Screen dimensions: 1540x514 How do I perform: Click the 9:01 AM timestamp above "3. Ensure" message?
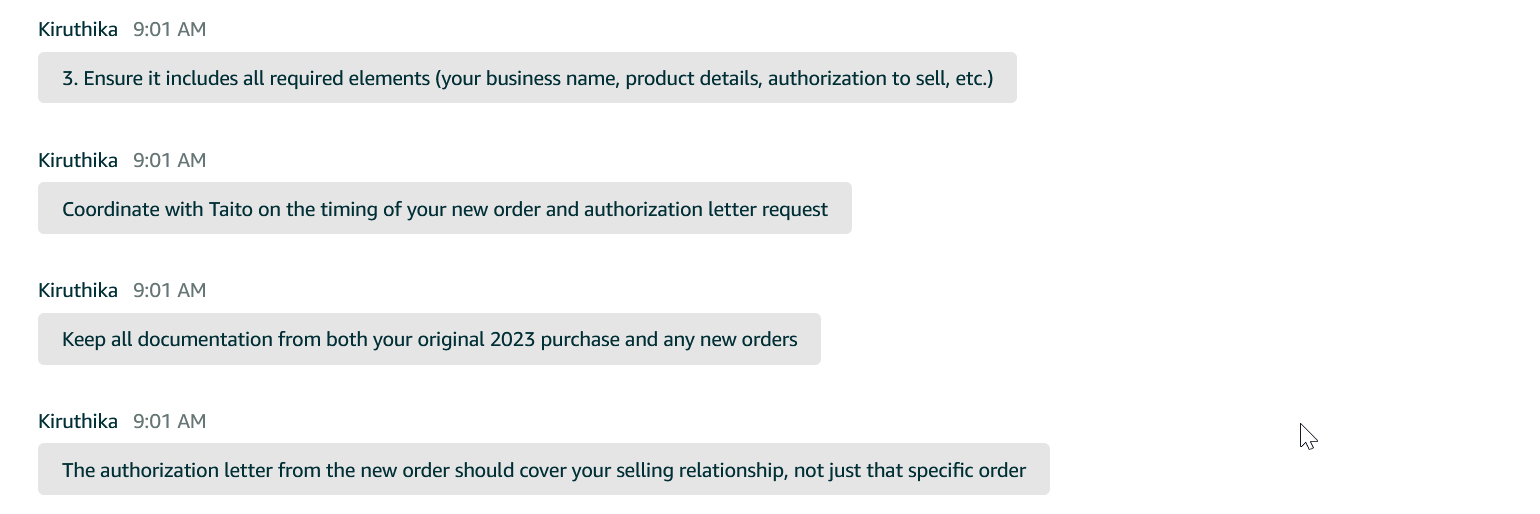coord(169,30)
